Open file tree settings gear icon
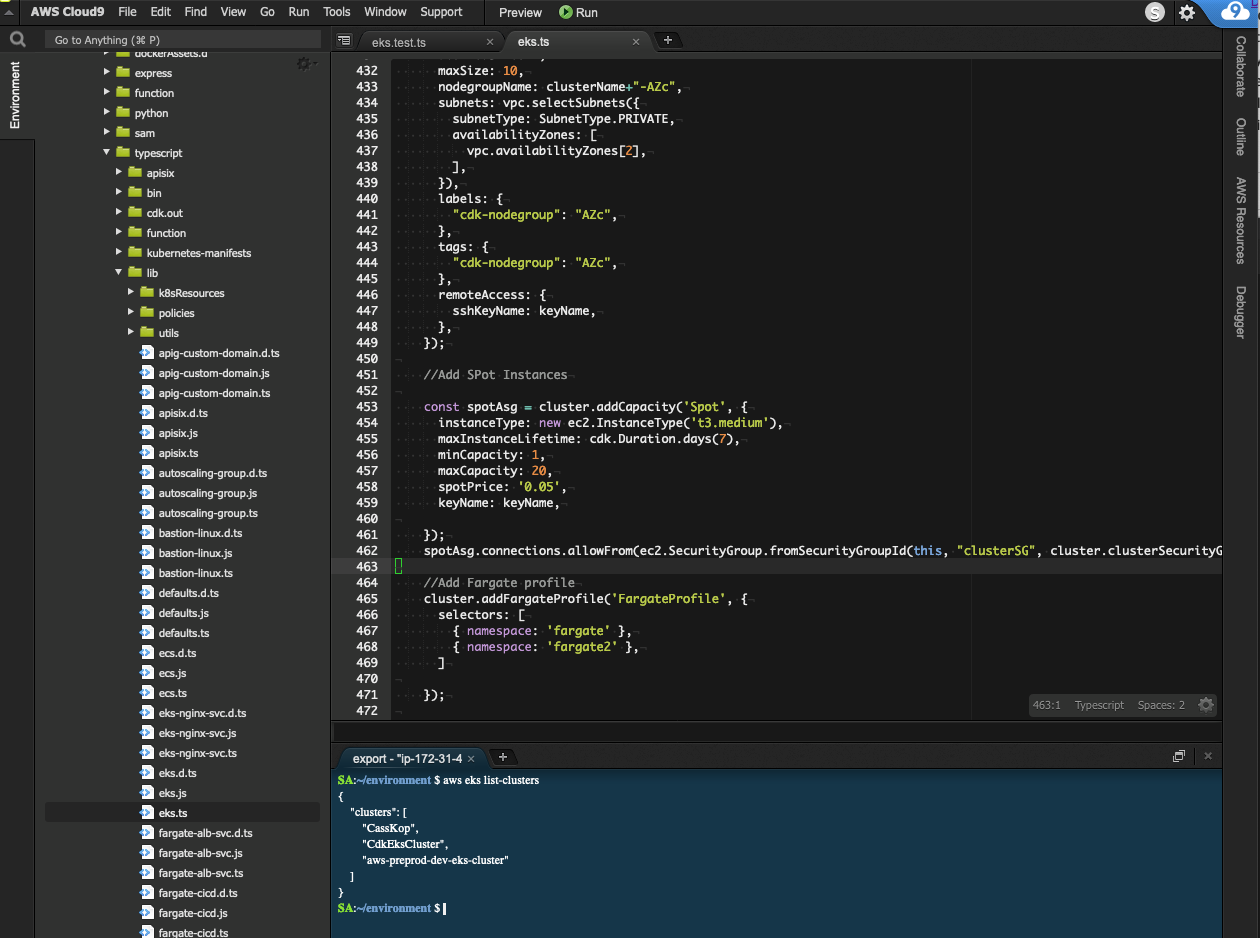 (304, 63)
